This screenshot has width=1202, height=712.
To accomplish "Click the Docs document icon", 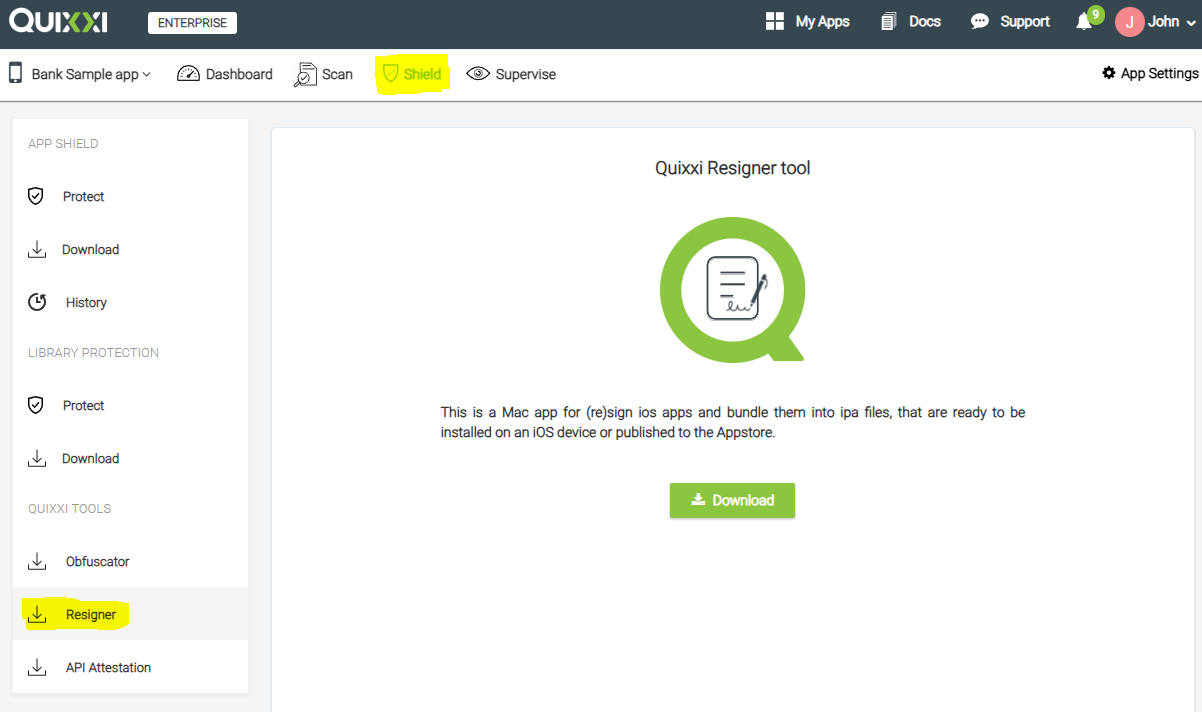I will click(888, 21).
